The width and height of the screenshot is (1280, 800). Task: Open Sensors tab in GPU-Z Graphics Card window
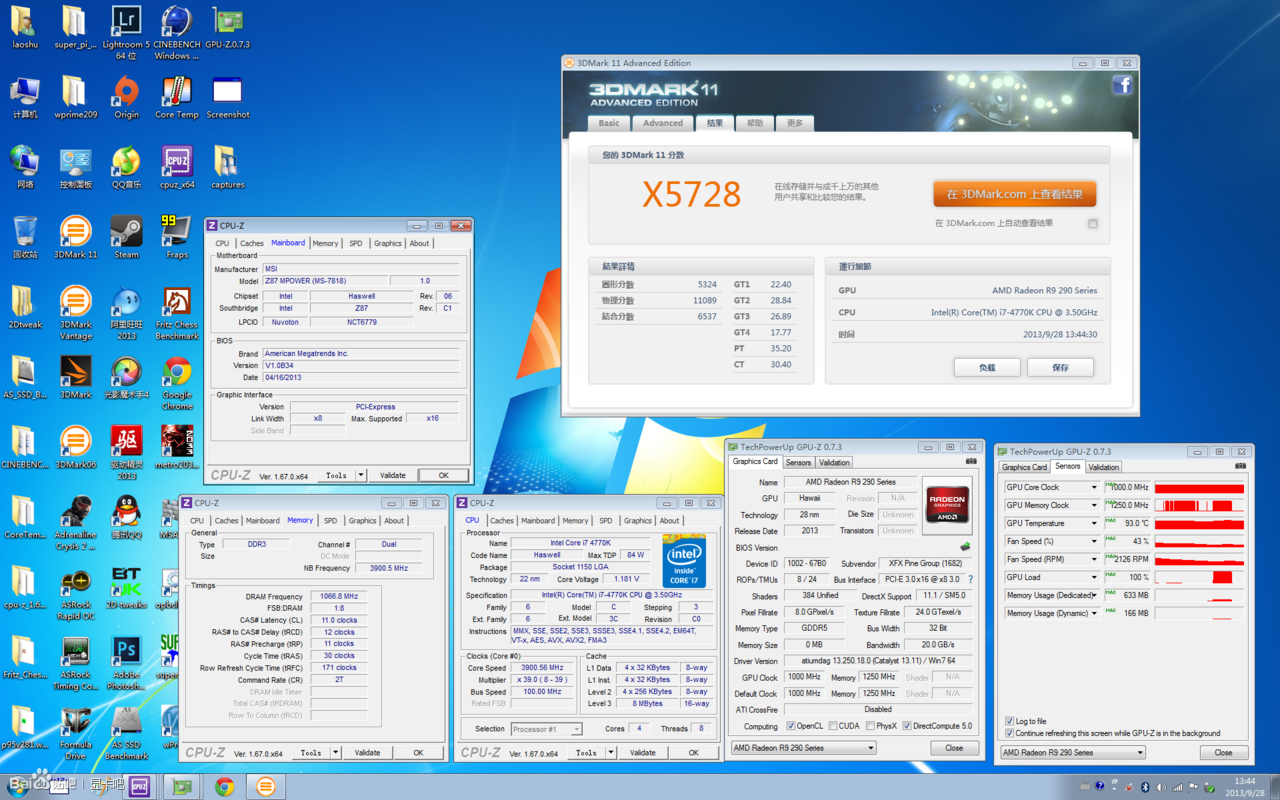[798, 463]
